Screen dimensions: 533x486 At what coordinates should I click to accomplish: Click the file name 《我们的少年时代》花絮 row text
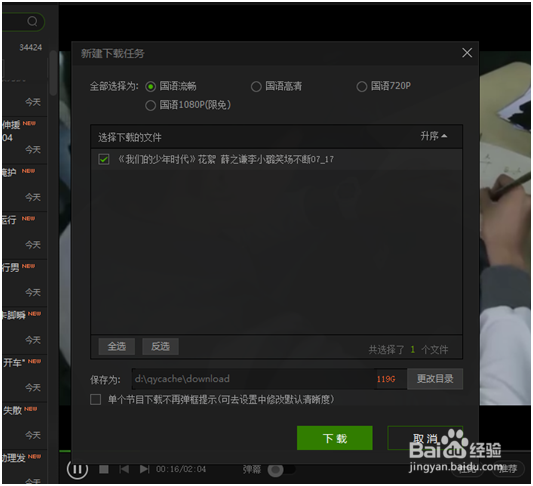click(x=226, y=159)
